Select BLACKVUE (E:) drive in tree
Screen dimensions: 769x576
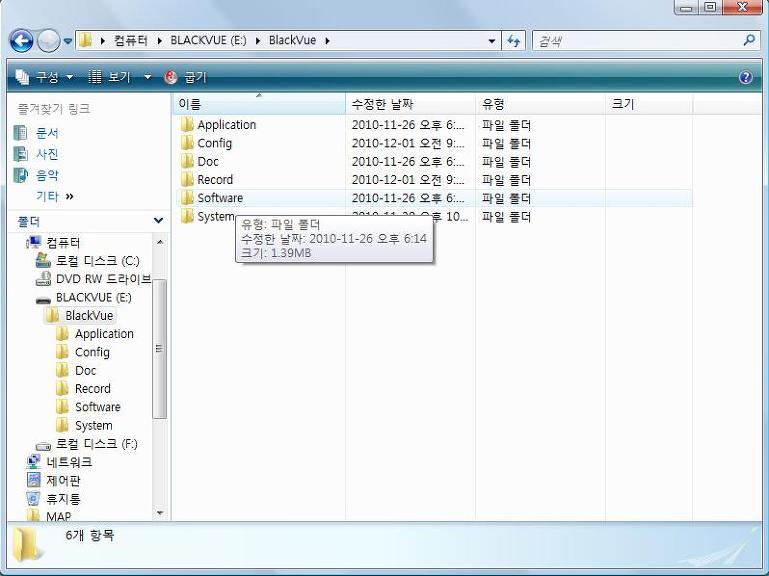[x=94, y=297]
